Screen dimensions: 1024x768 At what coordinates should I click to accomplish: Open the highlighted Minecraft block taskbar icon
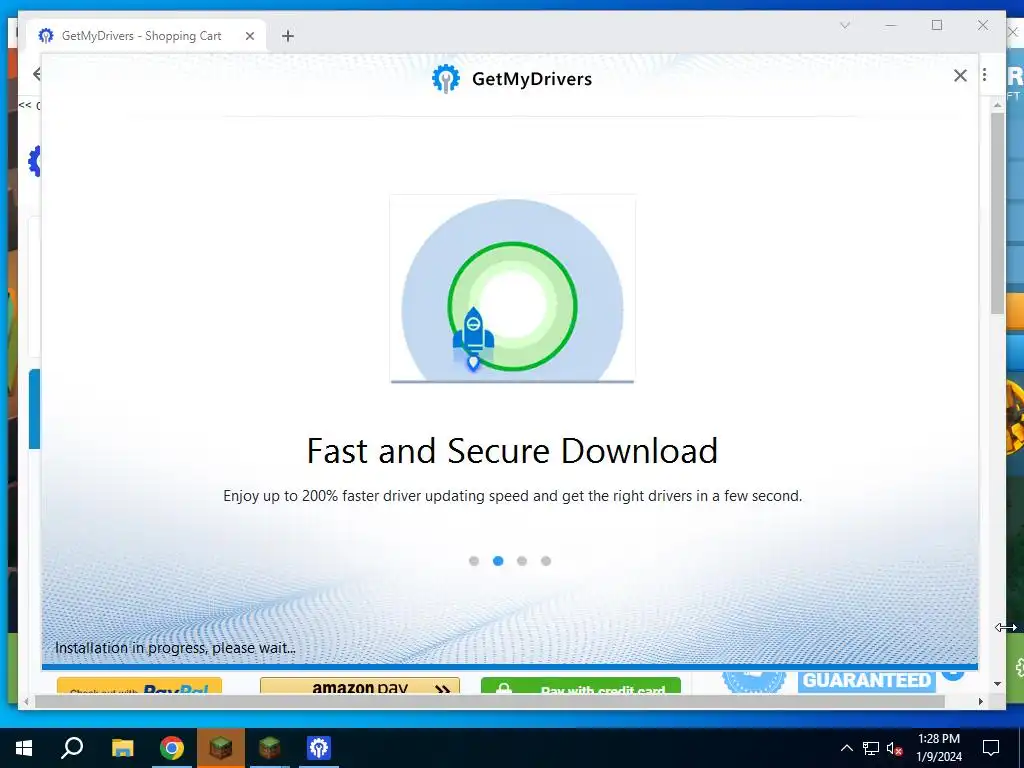[221, 748]
